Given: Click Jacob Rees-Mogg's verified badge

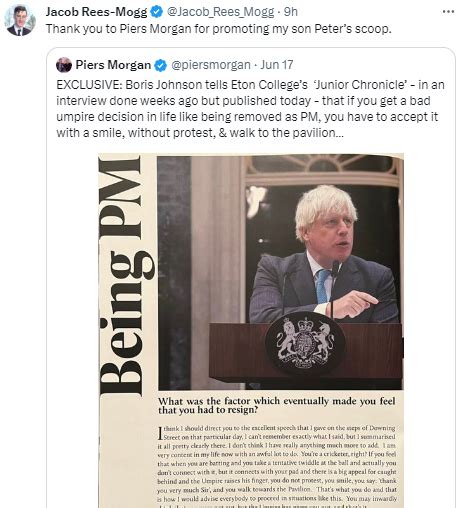Looking at the screenshot, I should tap(156, 12).
